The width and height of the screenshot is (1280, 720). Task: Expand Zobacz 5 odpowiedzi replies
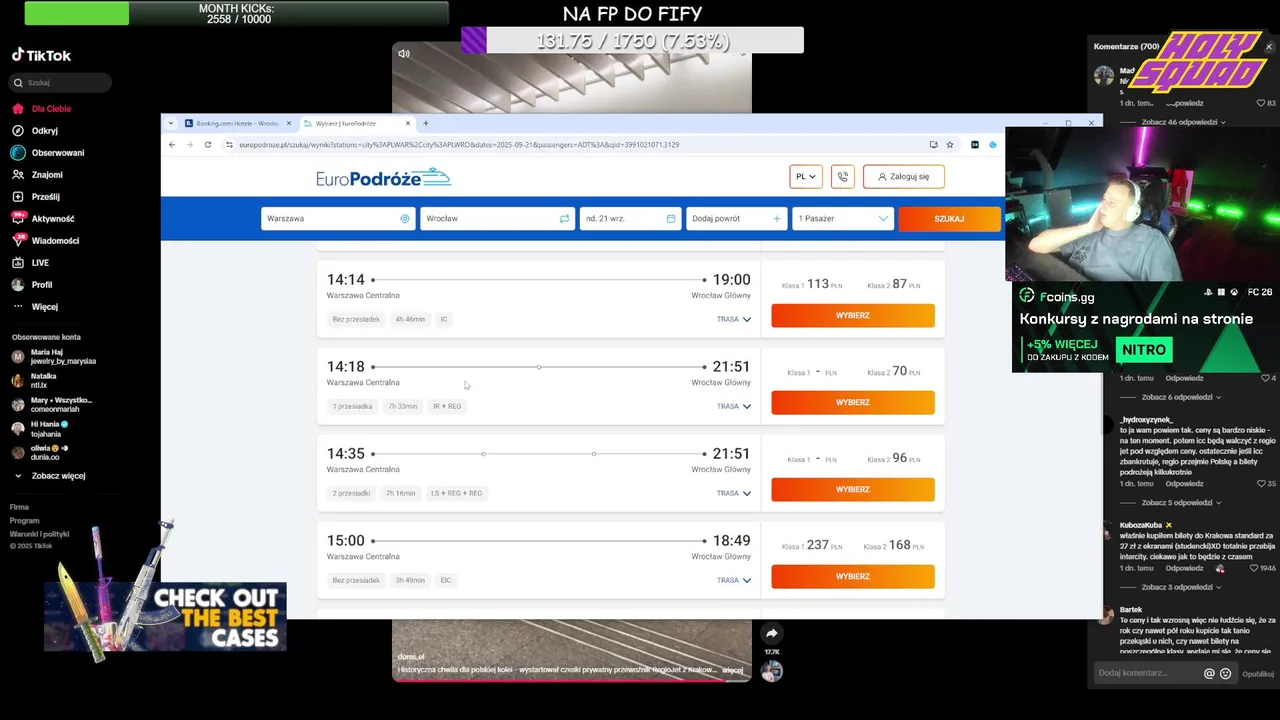pos(1182,503)
